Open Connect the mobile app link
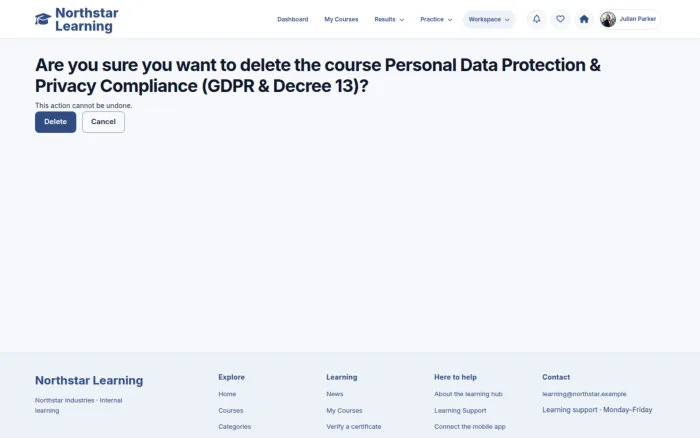Screen dimensions: 700x438 (470, 426)
